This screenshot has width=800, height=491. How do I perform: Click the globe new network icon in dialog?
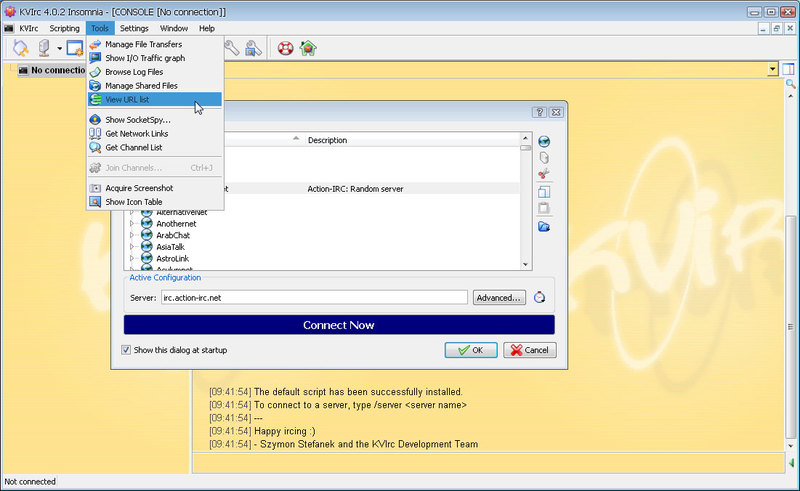point(544,141)
